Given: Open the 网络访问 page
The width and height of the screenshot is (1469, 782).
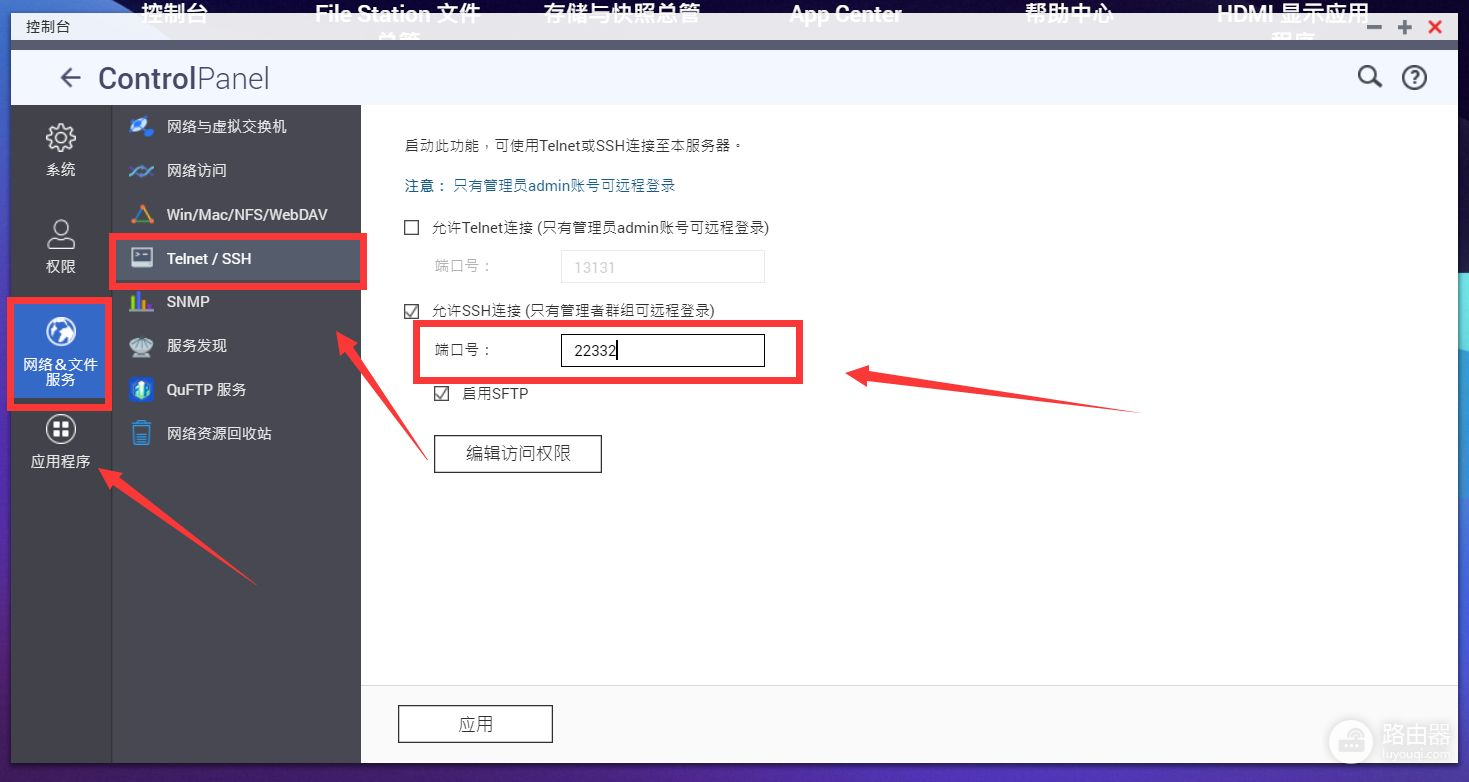Looking at the screenshot, I should (x=236, y=171).
